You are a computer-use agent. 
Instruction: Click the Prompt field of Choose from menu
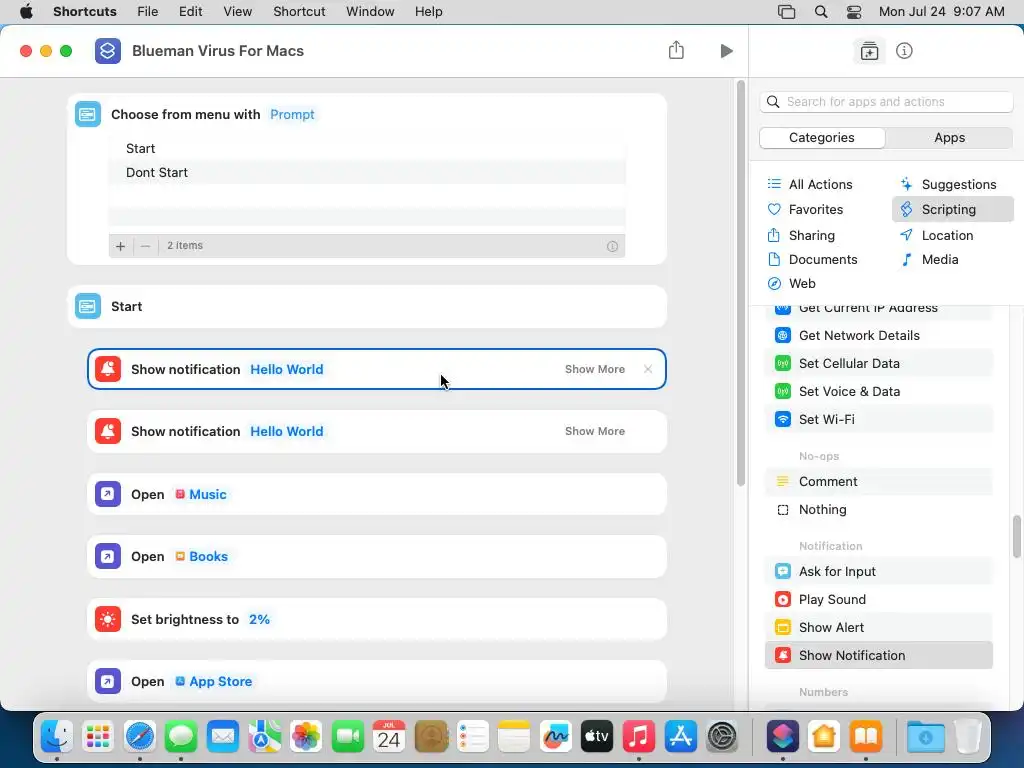tap(292, 114)
